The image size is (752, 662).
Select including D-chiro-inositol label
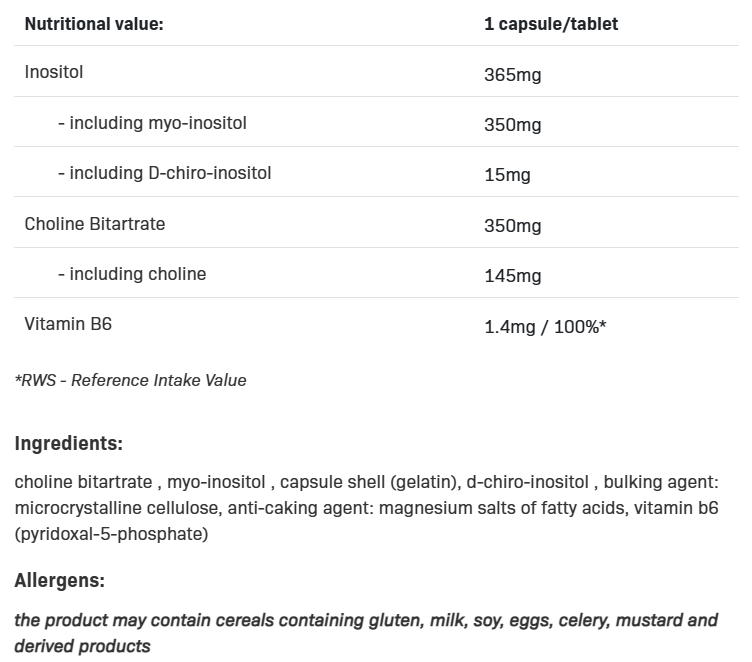pos(164,173)
